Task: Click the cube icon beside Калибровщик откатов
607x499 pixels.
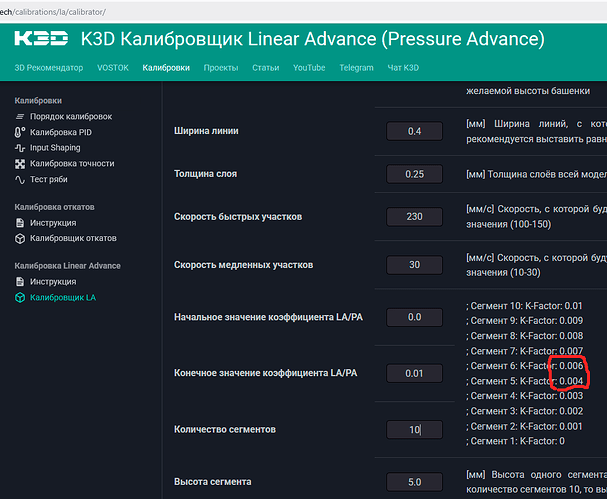Action: (x=20, y=238)
